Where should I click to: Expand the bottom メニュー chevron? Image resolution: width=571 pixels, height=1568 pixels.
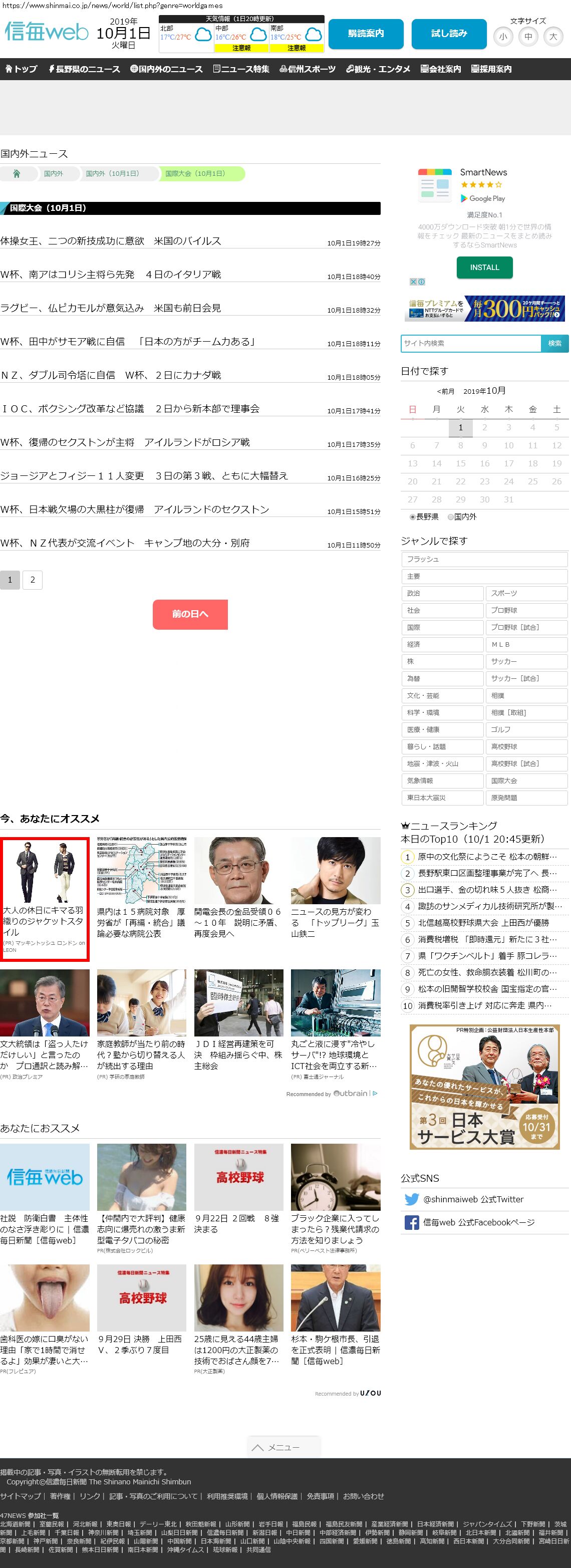(283, 1447)
